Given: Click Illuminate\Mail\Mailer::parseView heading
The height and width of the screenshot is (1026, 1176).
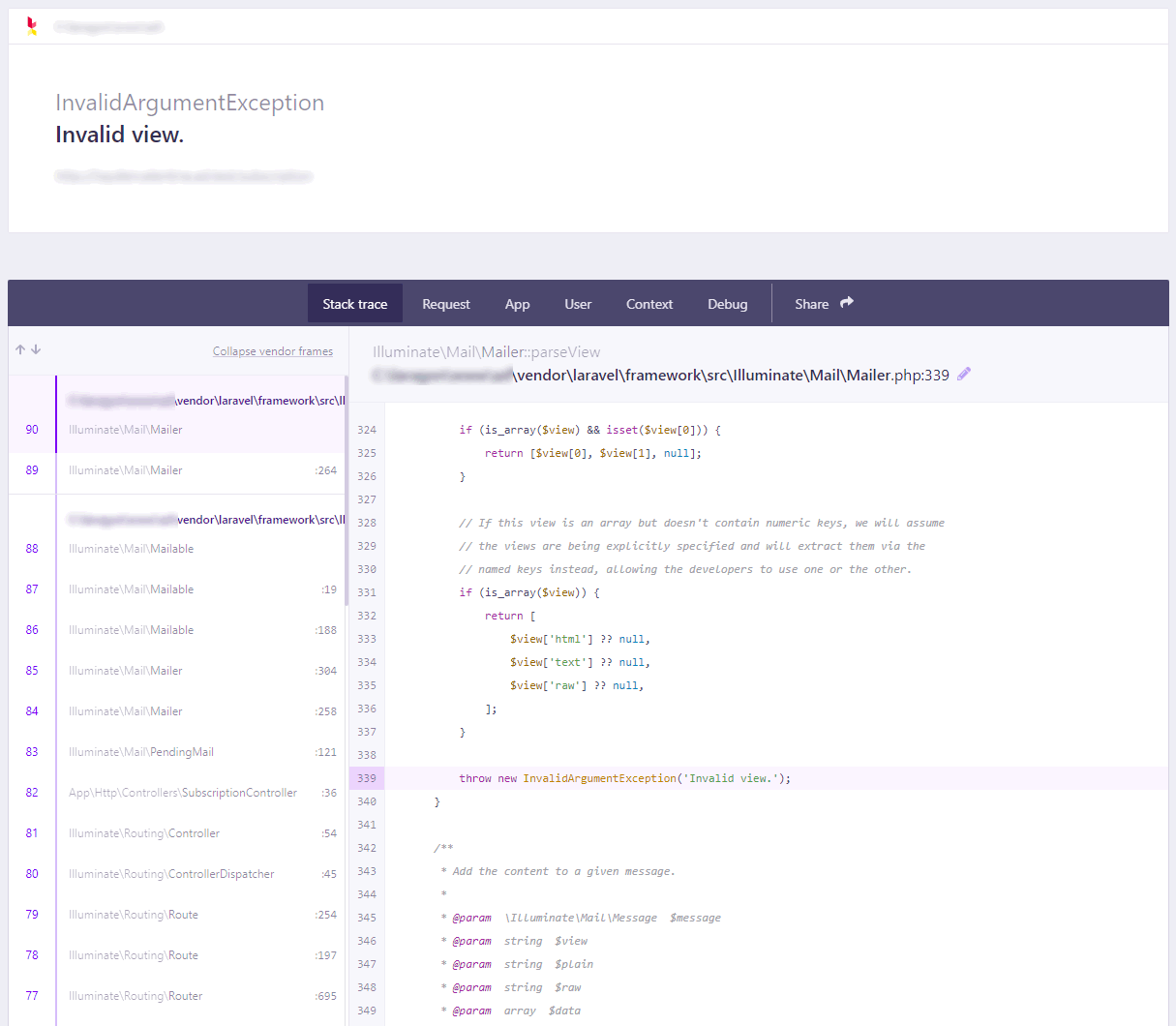Looking at the screenshot, I should coord(486,352).
